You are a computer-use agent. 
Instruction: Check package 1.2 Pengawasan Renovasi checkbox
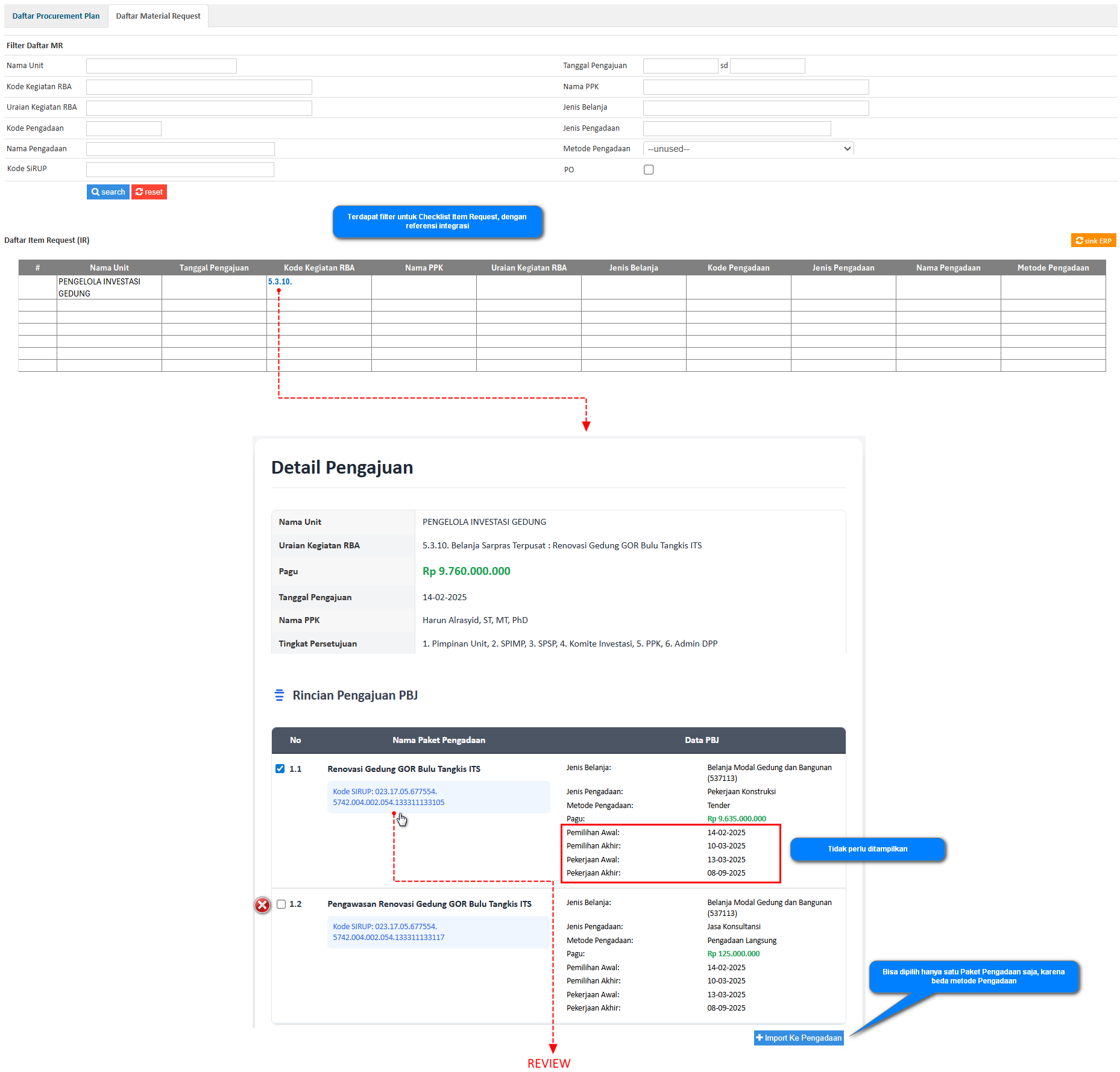[x=281, y=904]
